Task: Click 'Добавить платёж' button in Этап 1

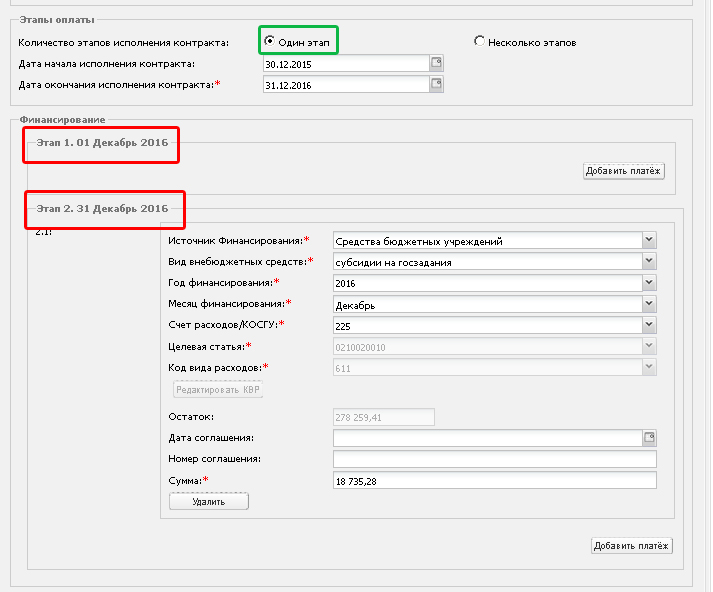Action: (623, 171)
